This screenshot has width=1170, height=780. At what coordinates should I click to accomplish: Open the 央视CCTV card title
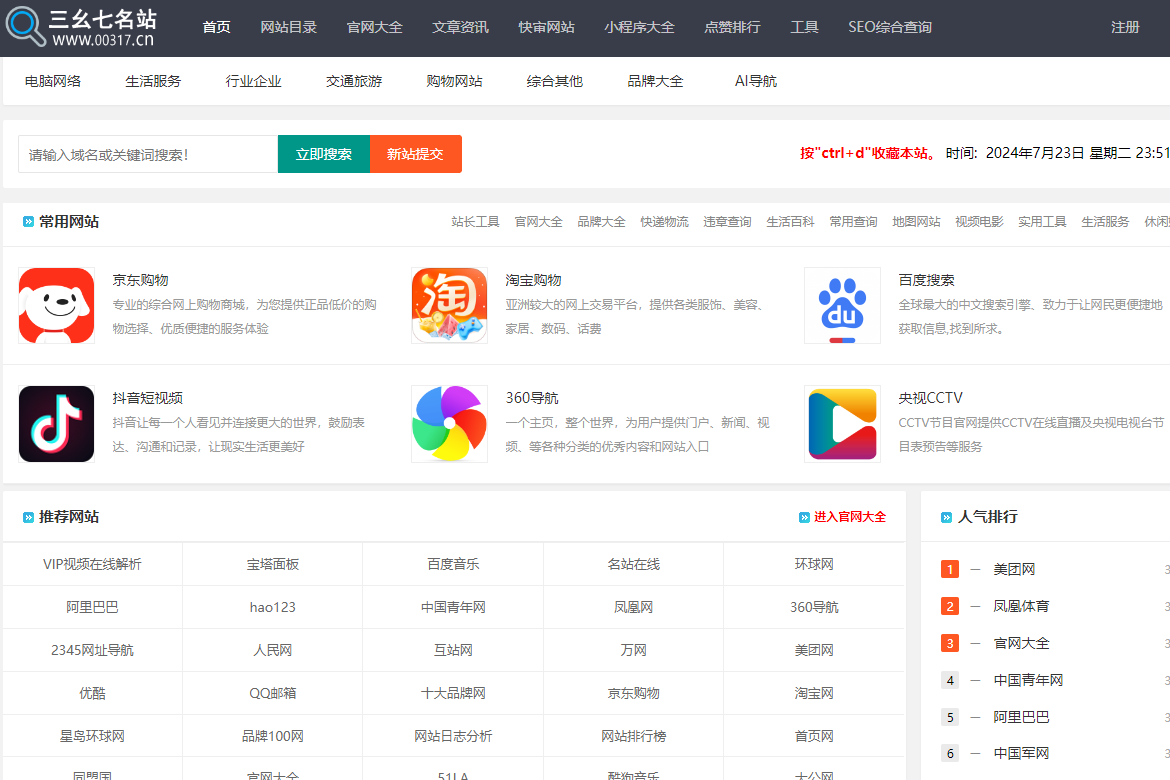click(930, 399)
